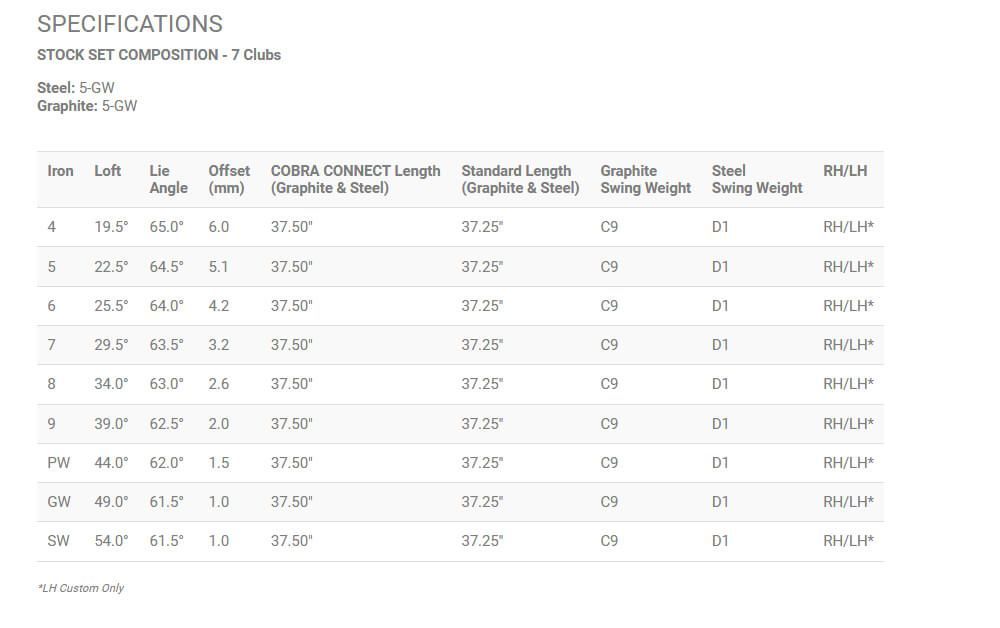Select the 4.2 offset value for 6 iron
Screen dimensions: 1000x628
[x=219, y=306]
